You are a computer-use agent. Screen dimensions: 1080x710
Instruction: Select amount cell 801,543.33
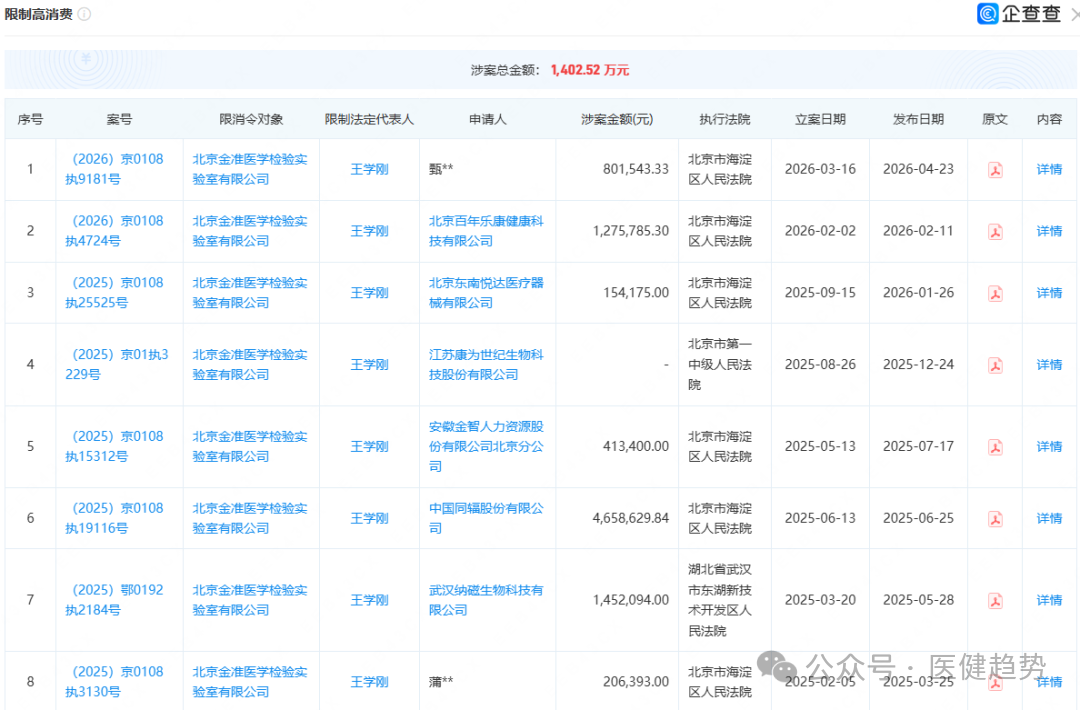pos(636,169)
